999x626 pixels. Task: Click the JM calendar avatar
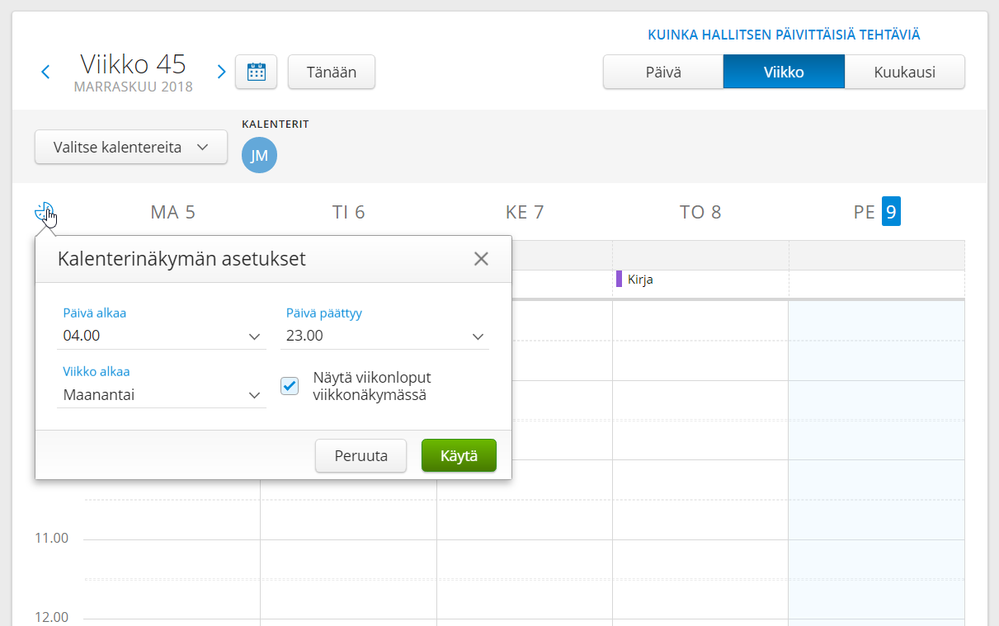259,154
